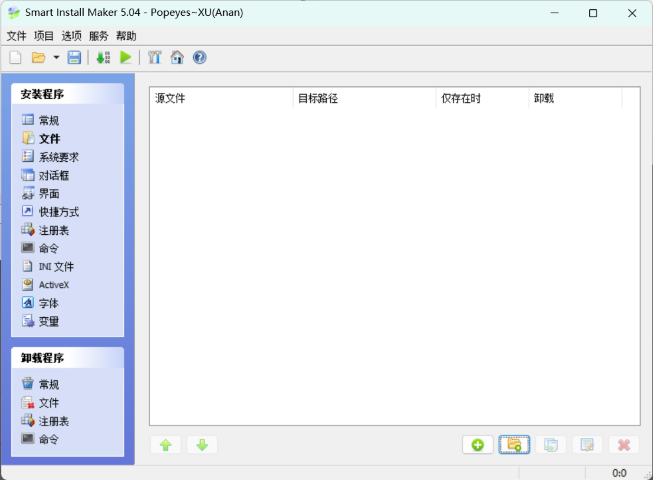Save the project with the floppy disk icon
653x480 pixels.
74,58
